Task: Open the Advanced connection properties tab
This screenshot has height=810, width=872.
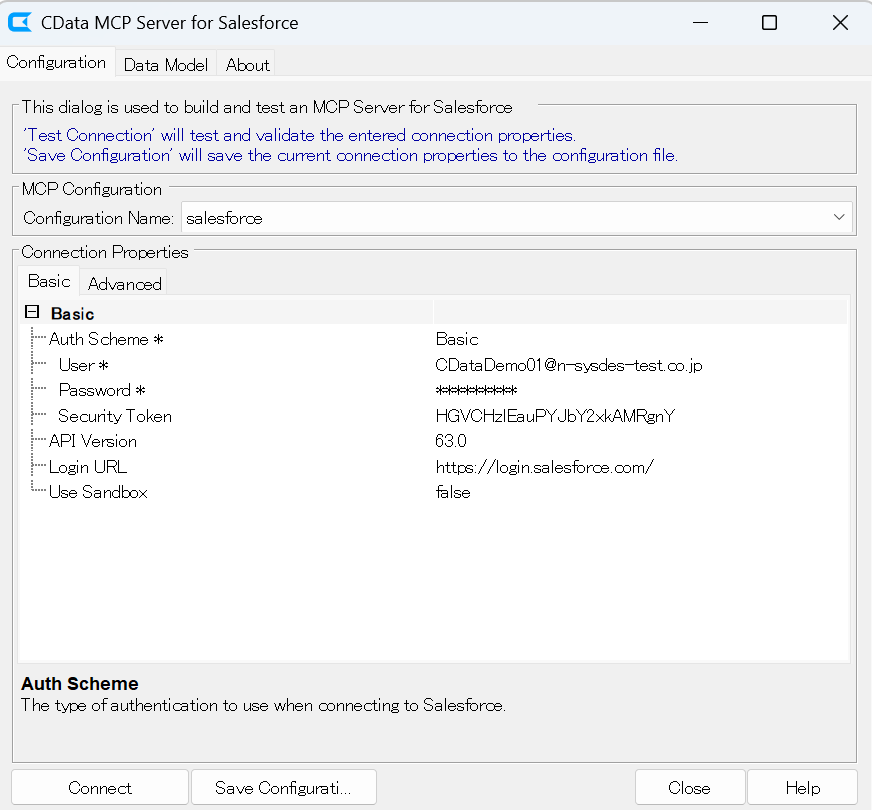Action: coord(125,284)
